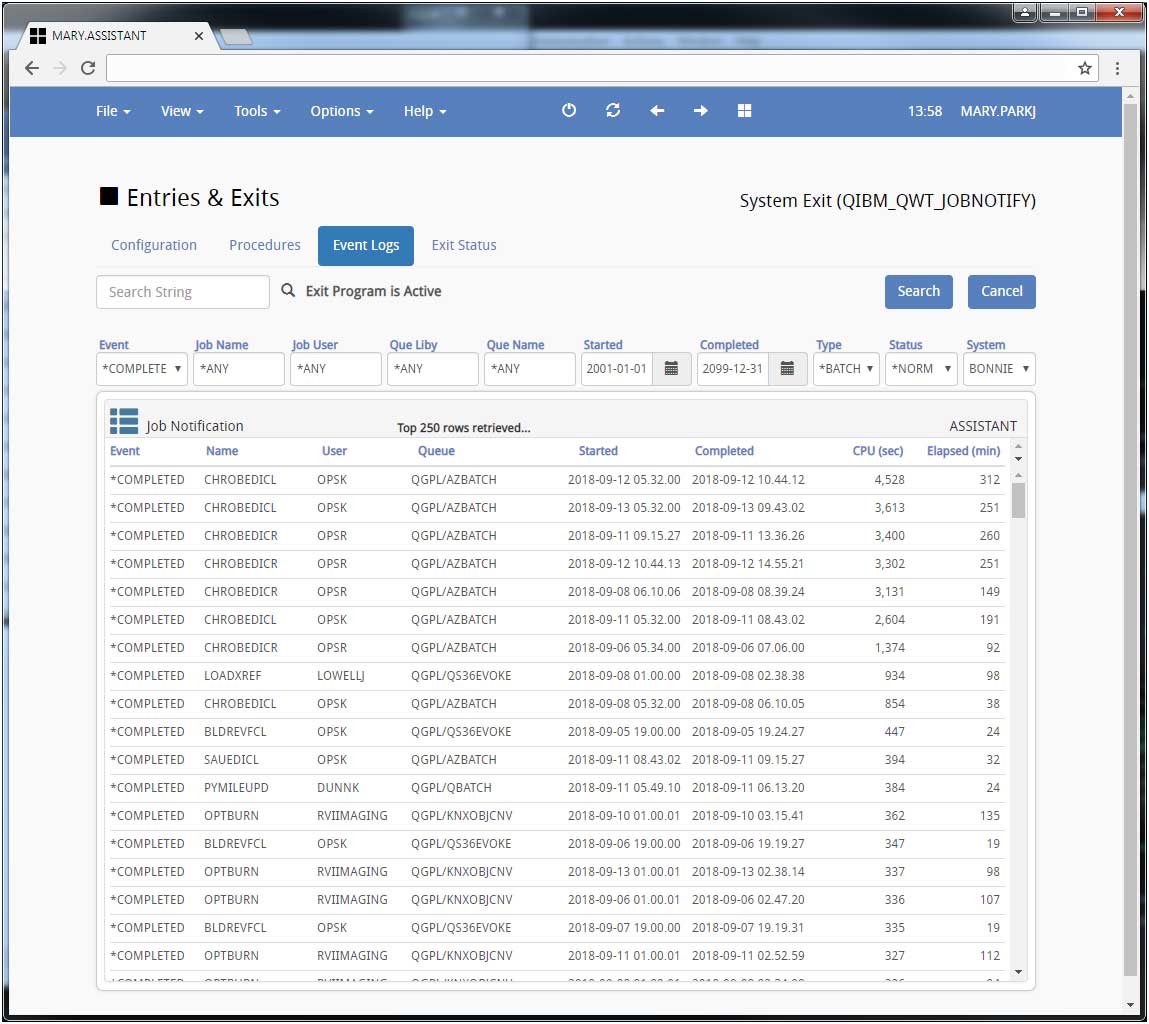Viewport: 1149px width, 1024px height.
Task: Open the Completed date calendar picker
Action: point(788,369)
